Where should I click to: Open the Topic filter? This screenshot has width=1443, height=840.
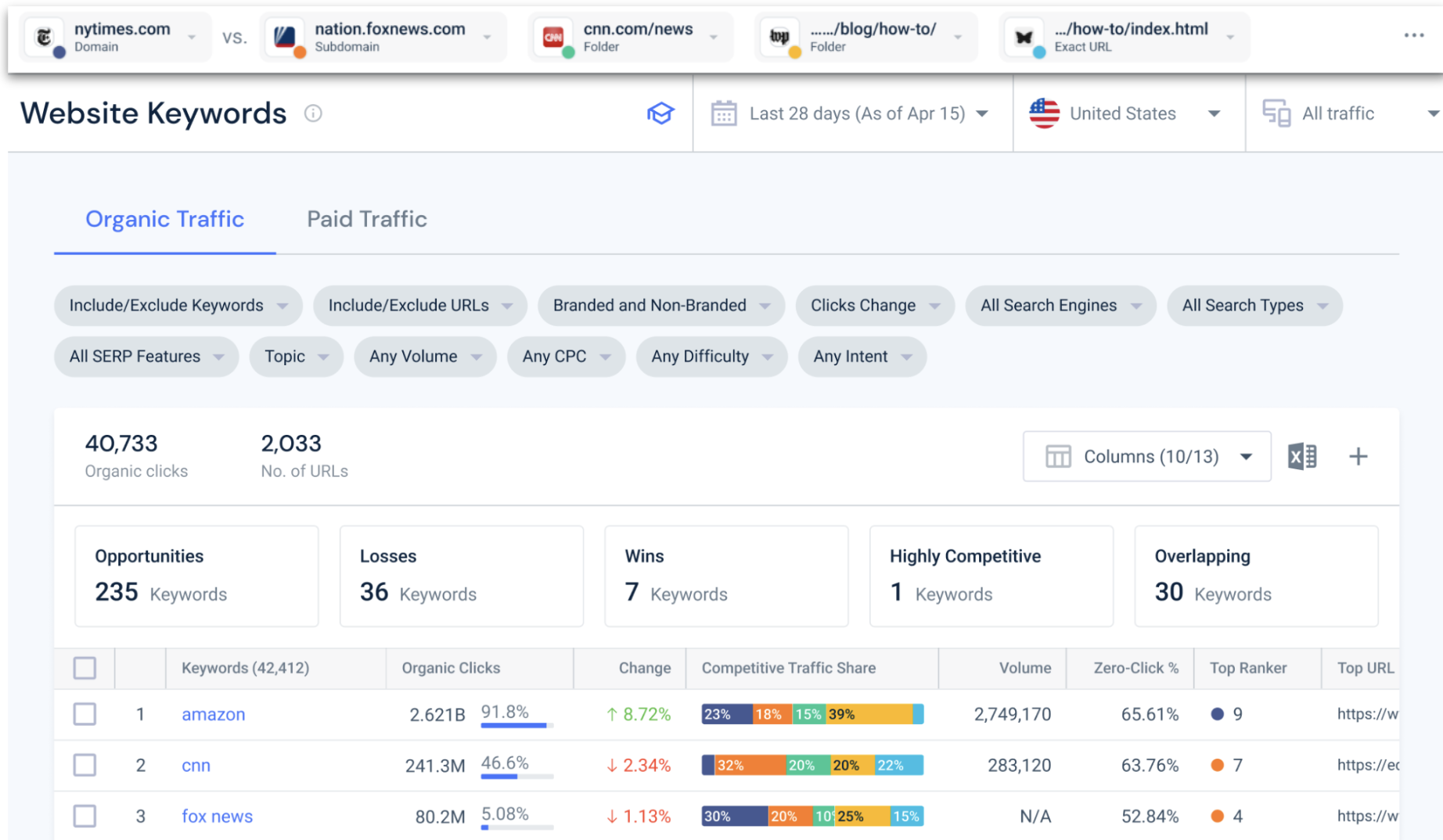pos(296,357)
